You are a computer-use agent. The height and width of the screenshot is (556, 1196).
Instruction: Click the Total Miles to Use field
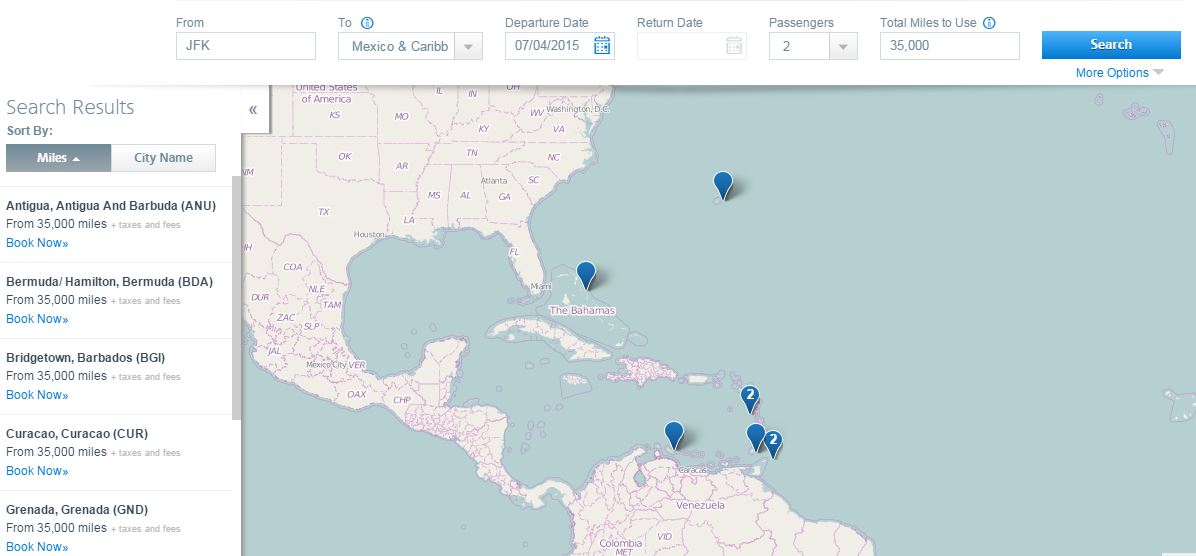949,46
